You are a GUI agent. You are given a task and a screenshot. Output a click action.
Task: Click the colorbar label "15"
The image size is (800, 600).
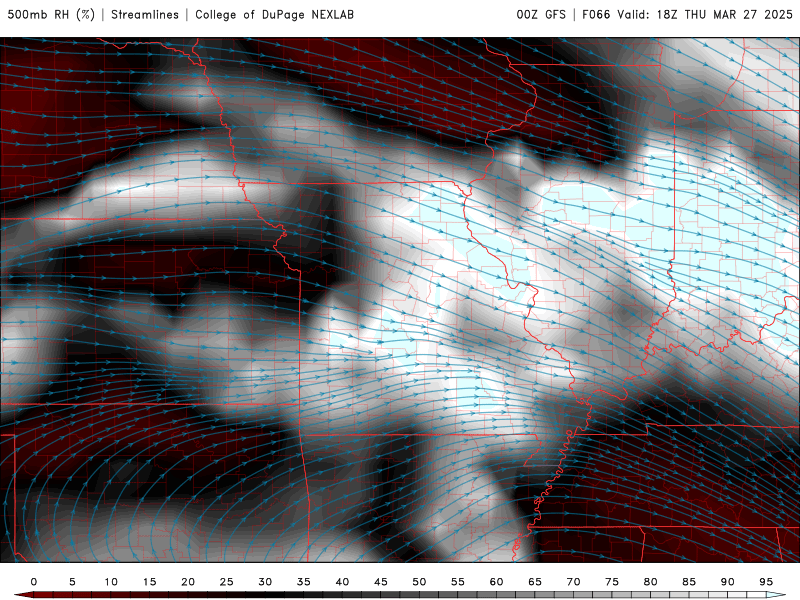(x=149, y=582)
